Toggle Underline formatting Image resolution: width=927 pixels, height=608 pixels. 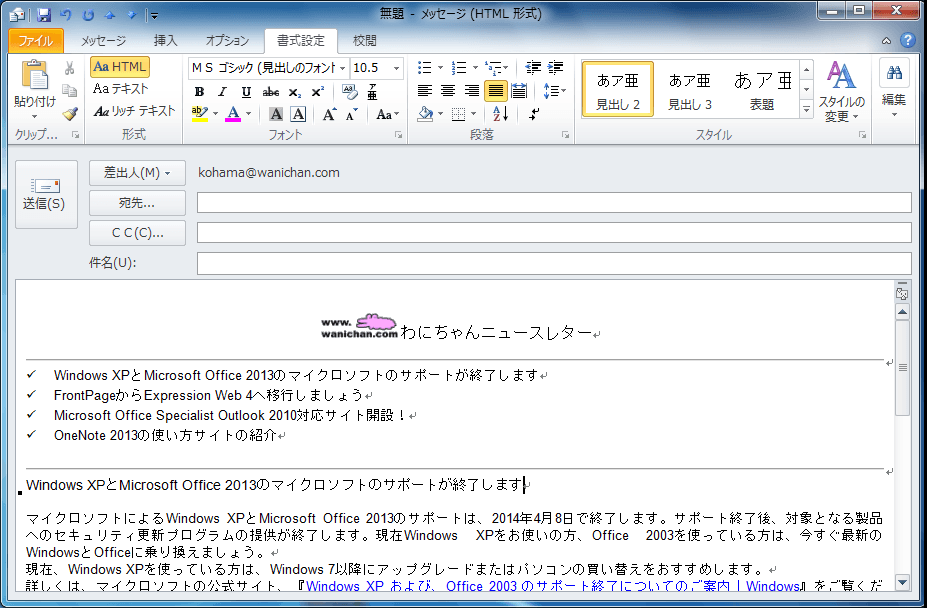[x=246, y=92]
